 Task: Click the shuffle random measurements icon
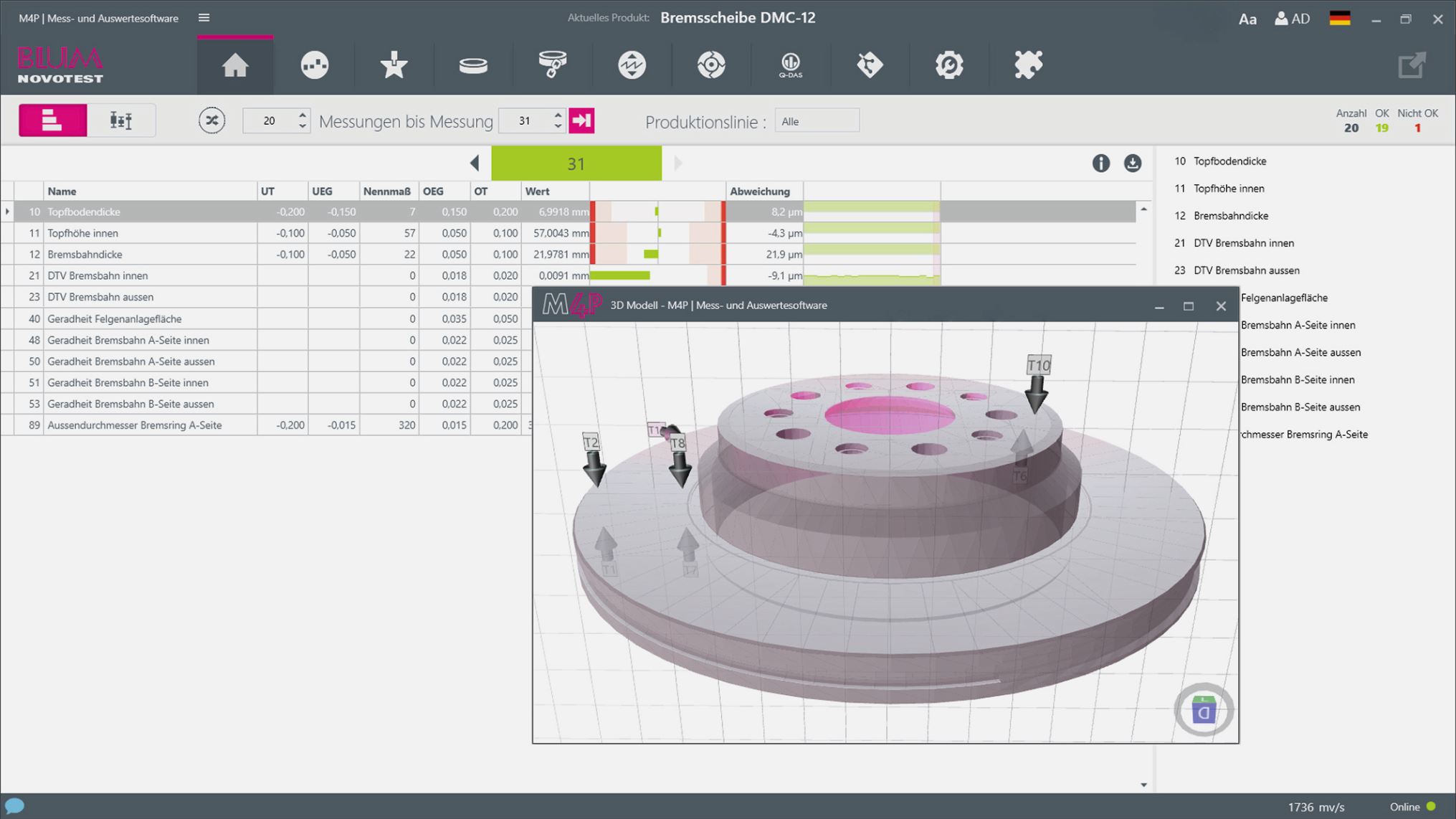tap(211, 120)
